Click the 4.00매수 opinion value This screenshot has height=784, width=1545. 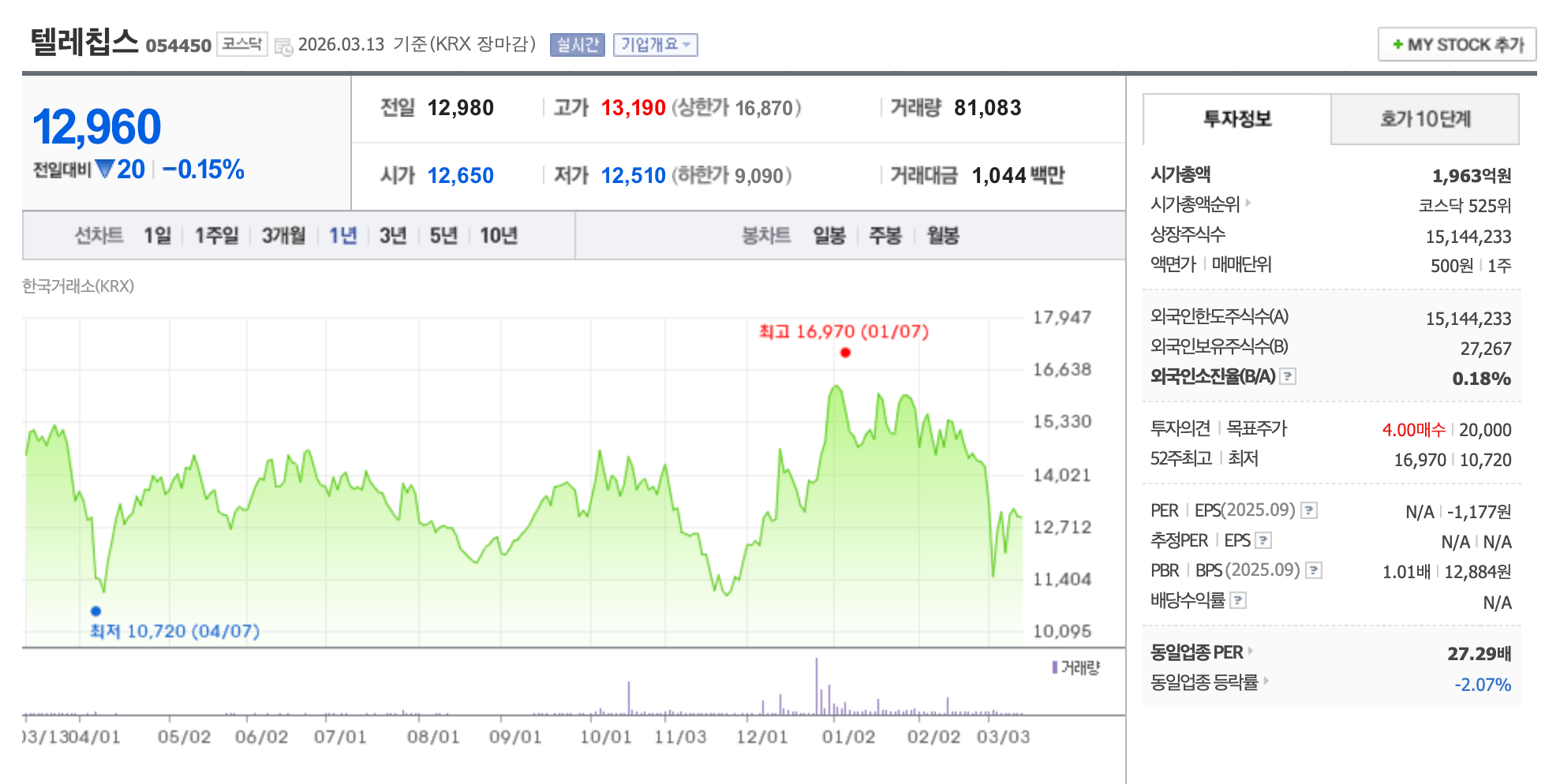pyautogui.click(x=1414, y=430)
